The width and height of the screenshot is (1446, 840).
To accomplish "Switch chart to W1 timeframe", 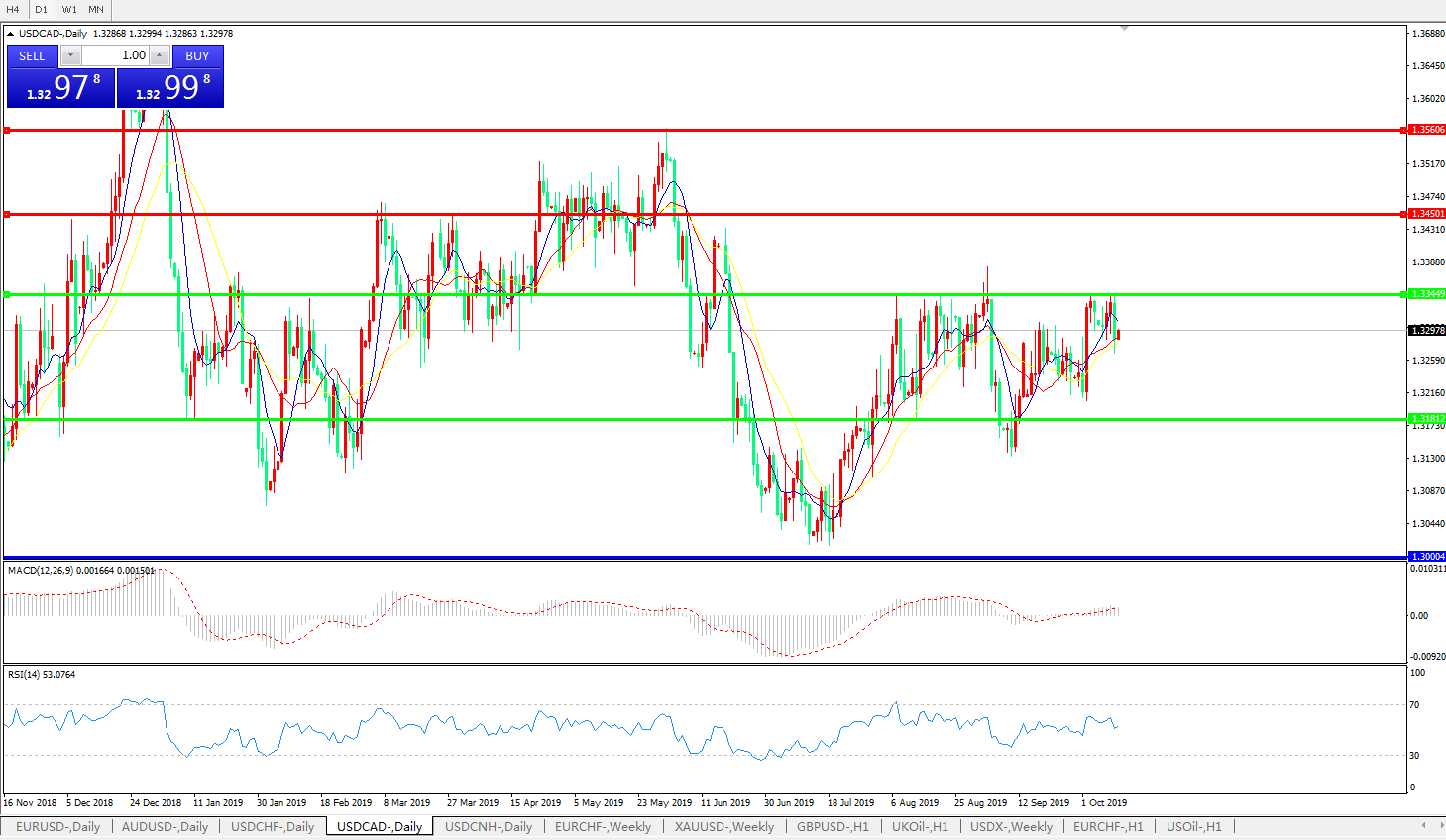I will click(x=69, y=9).
